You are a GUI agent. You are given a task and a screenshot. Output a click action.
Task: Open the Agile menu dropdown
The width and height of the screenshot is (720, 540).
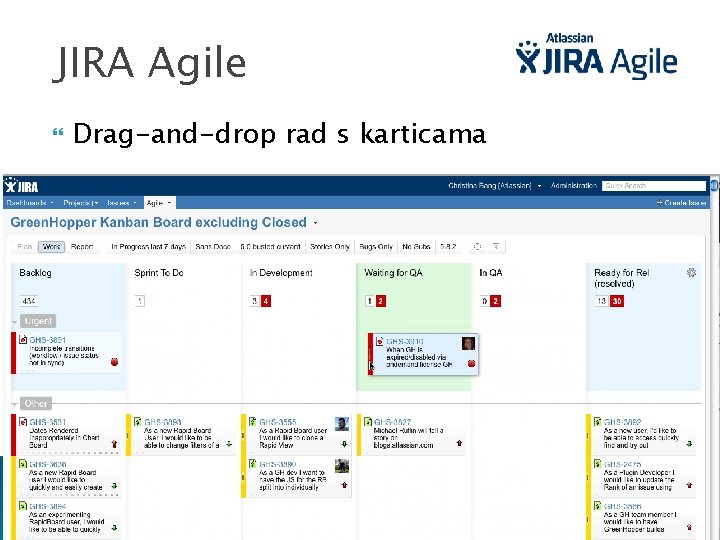pyautogui.click(x=159, y=202)
